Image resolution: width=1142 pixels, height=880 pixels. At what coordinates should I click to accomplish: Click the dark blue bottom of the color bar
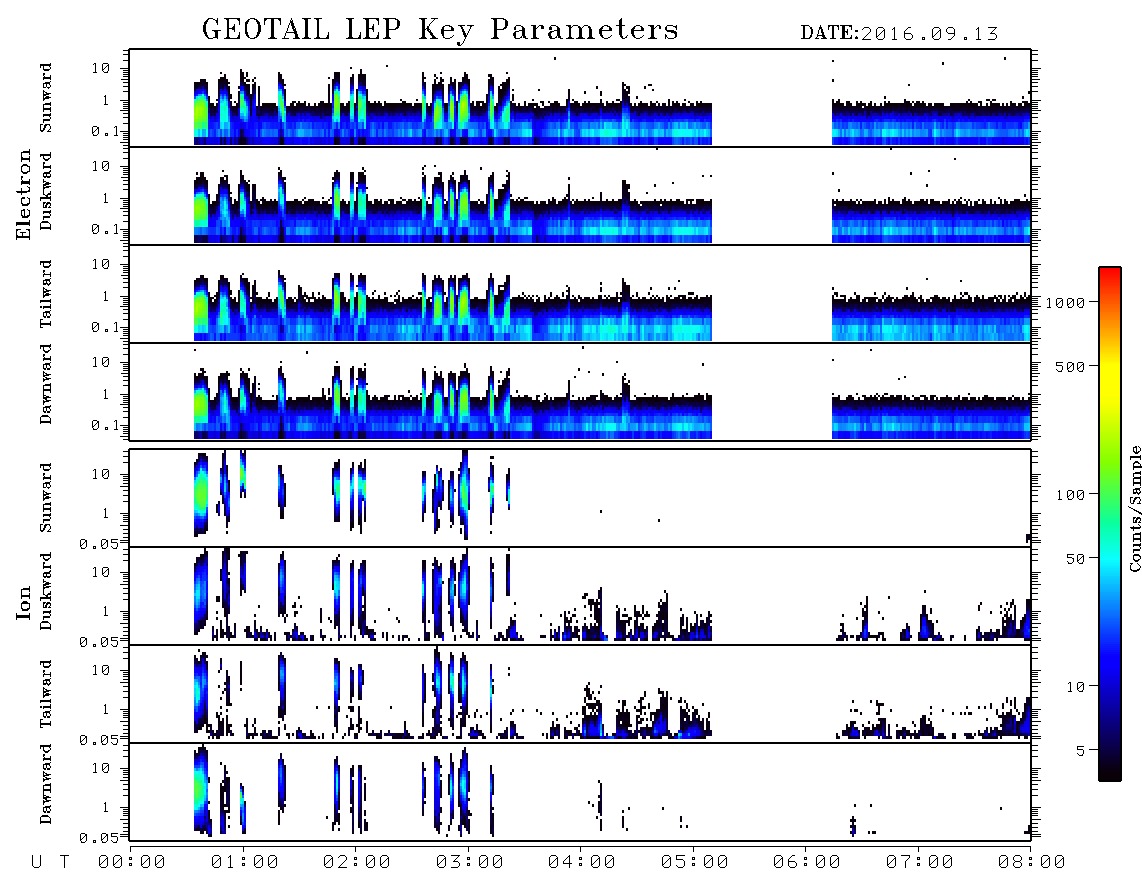pyautogui.click(x=1110, y=743)
